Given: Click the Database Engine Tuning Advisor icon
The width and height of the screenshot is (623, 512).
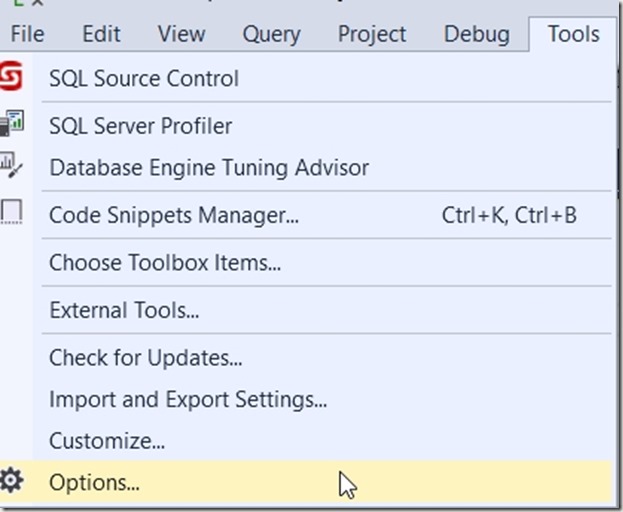Looking at the screenshot, I should pyautogui.click(x=11, y=166).
